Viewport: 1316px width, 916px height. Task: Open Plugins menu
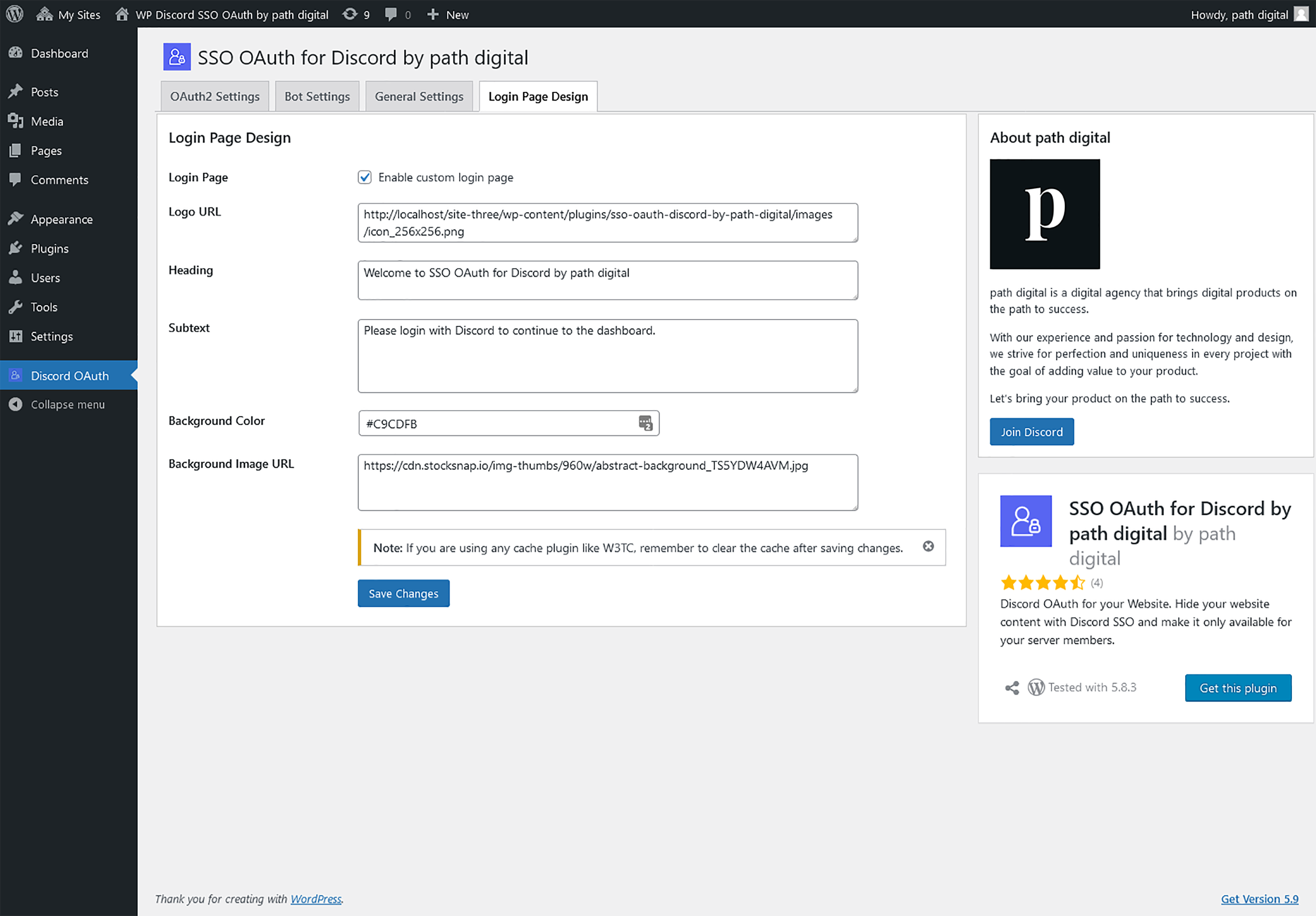pos(69,248)
